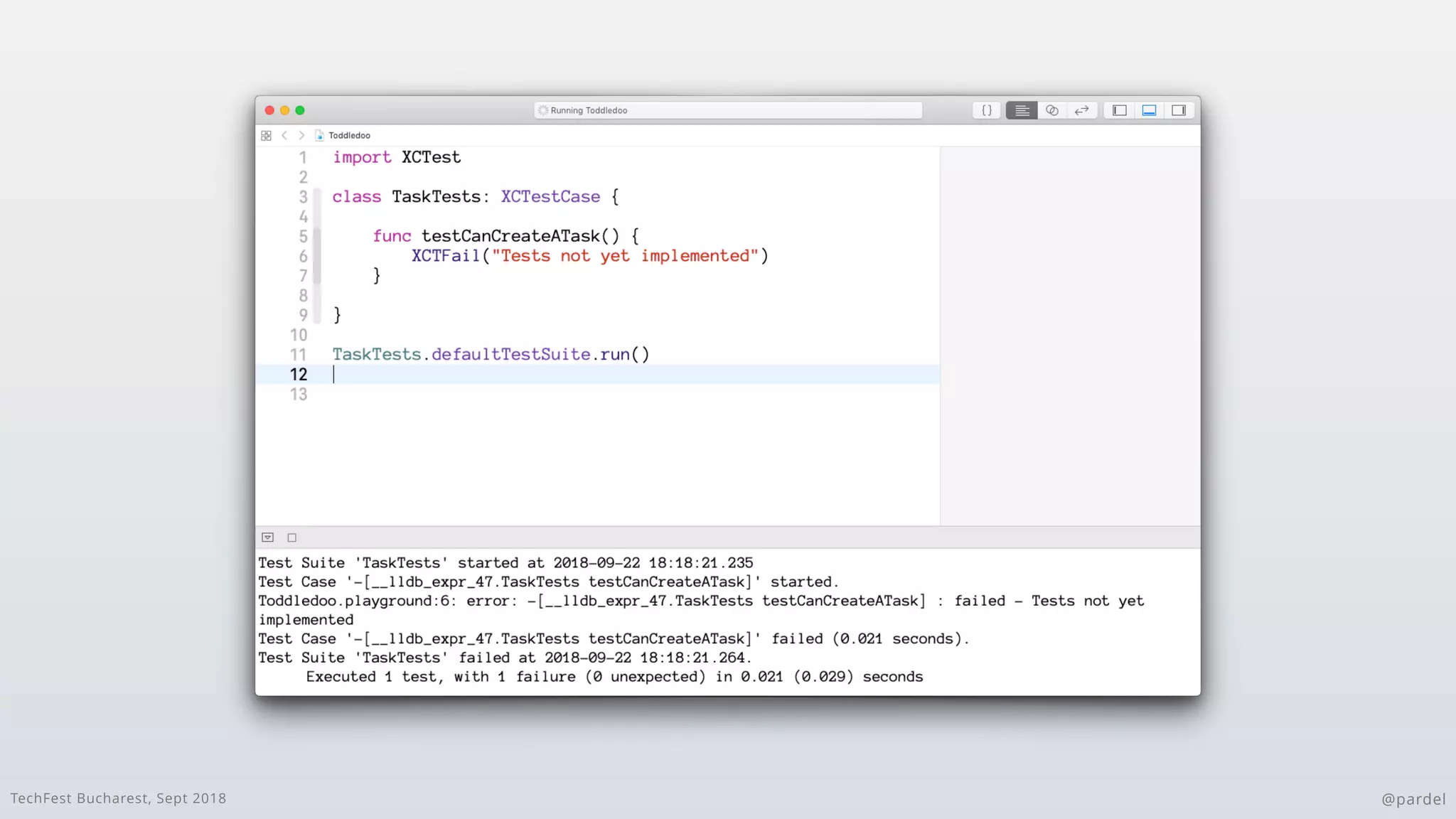Open the Version editor arrows button

[x=1082, y=110]
